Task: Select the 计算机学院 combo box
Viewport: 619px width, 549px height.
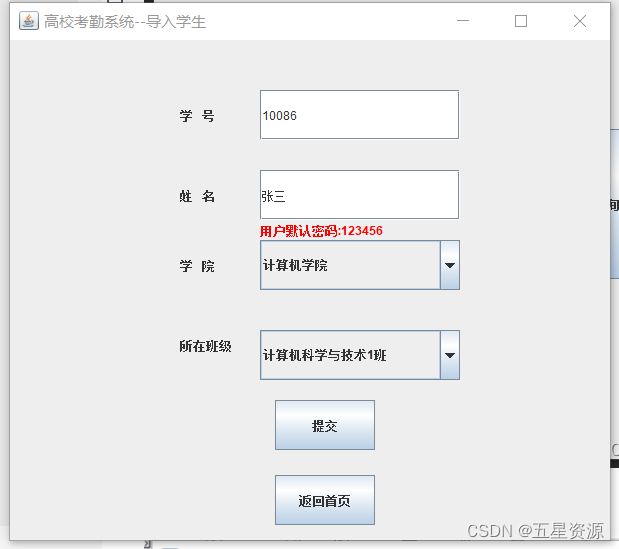Action: (360, 265)
